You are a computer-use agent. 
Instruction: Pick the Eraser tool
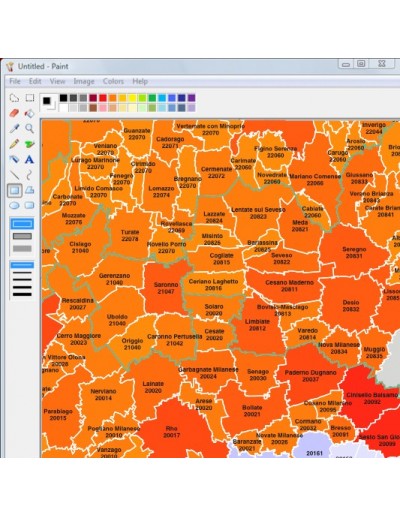coord(14,113)
